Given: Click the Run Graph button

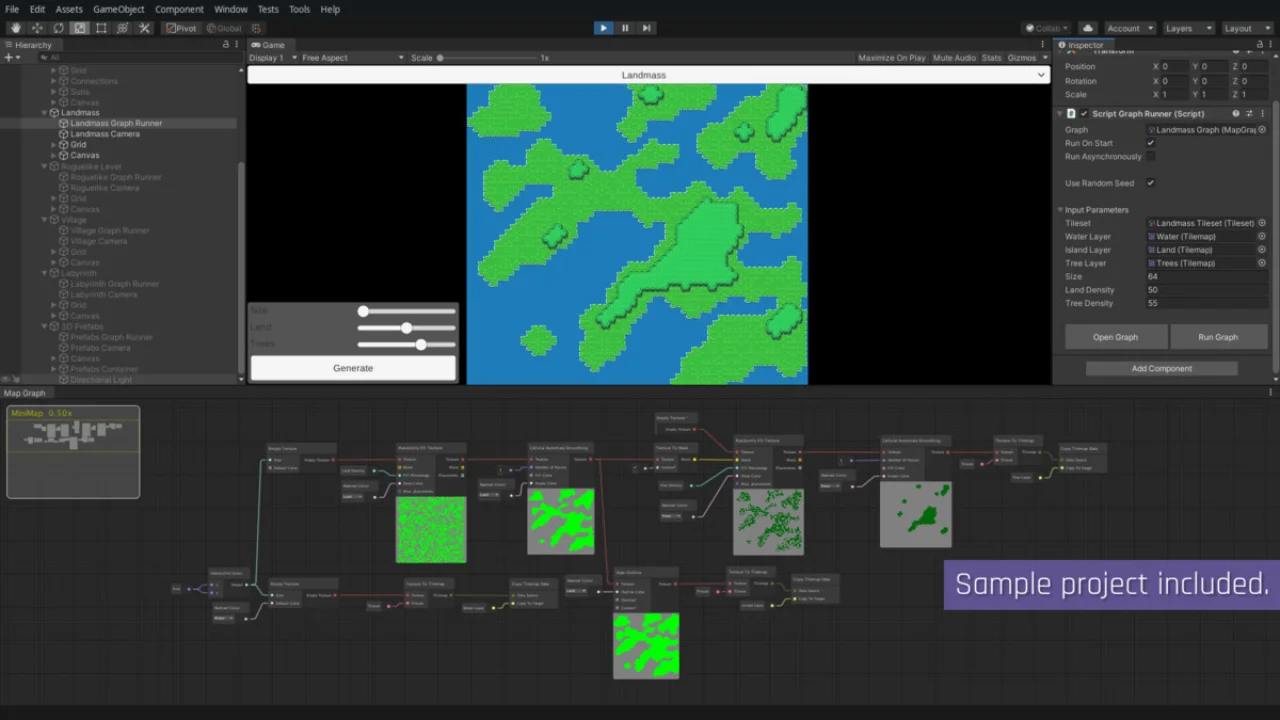Looking at the screenshot, I should (x=1217, y=337).
